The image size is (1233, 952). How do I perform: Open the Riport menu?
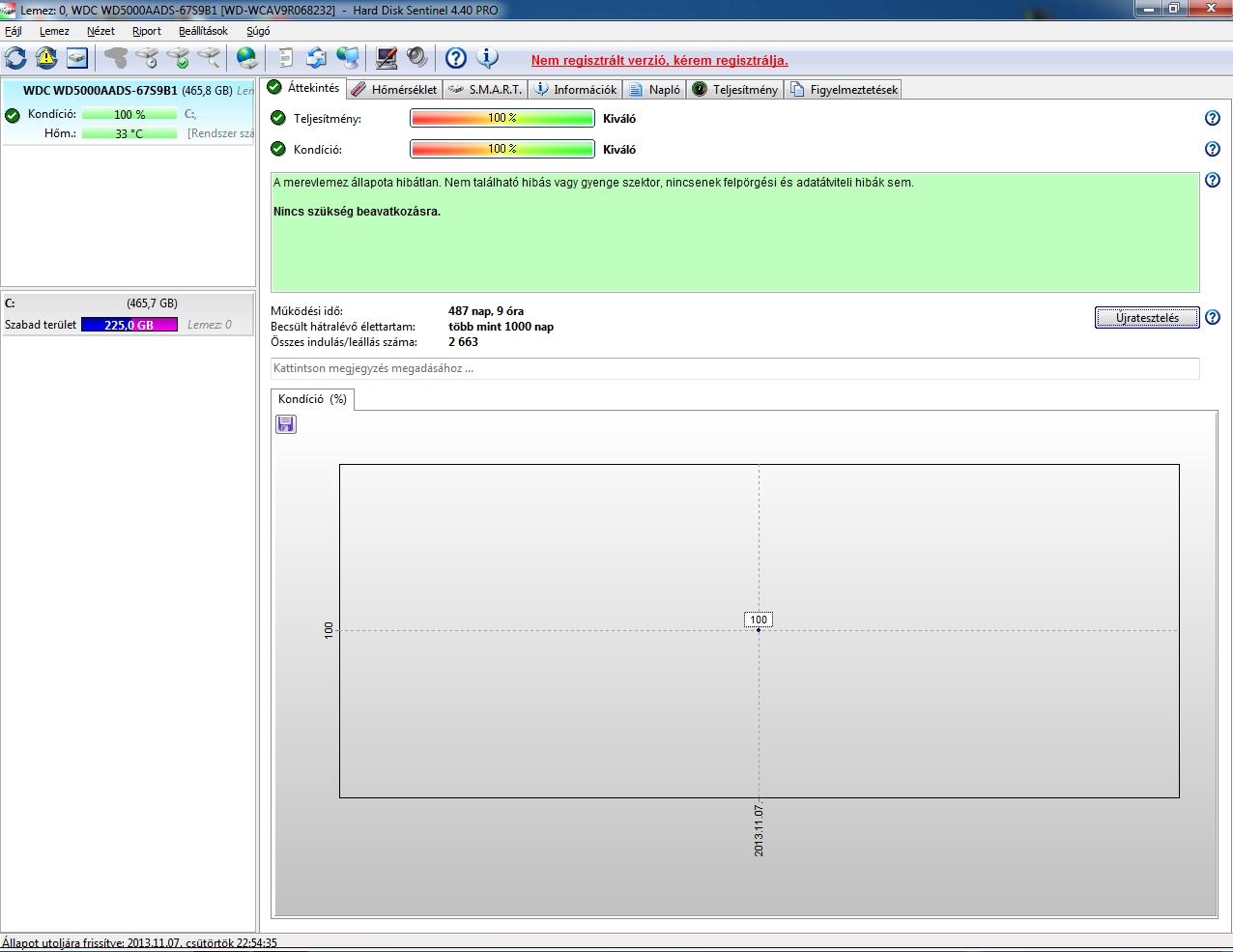(147, 31)
